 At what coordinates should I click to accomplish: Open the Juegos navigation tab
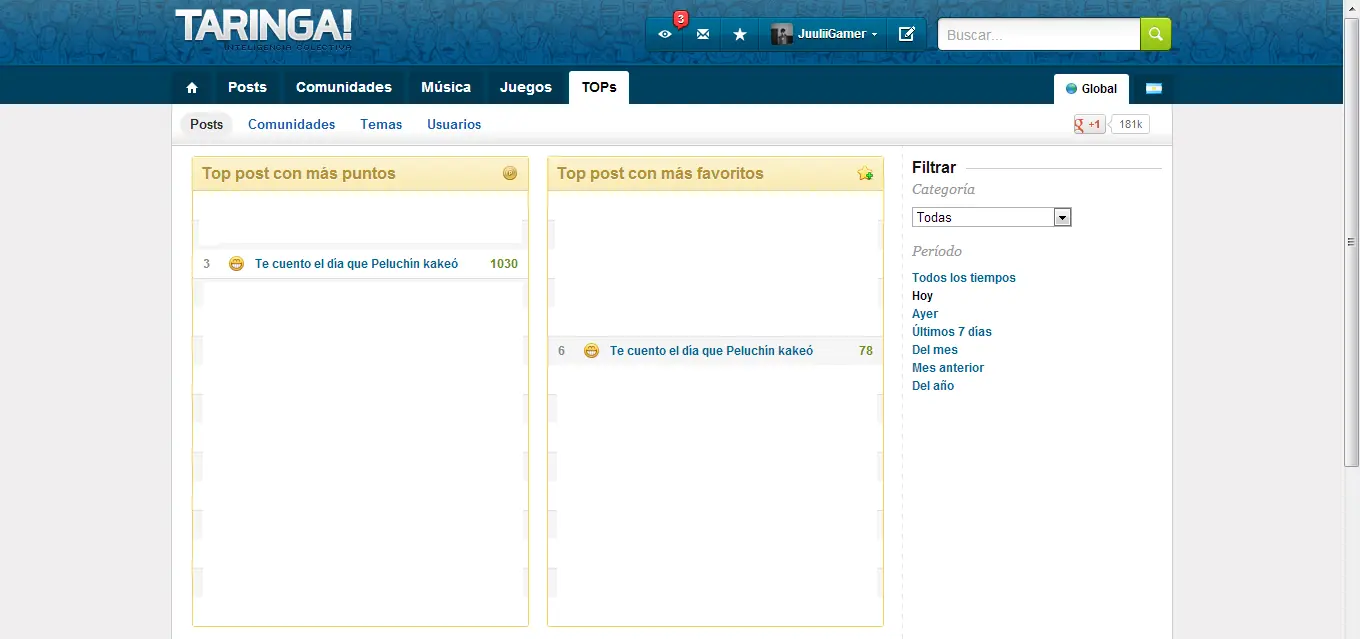pos(526,88)
